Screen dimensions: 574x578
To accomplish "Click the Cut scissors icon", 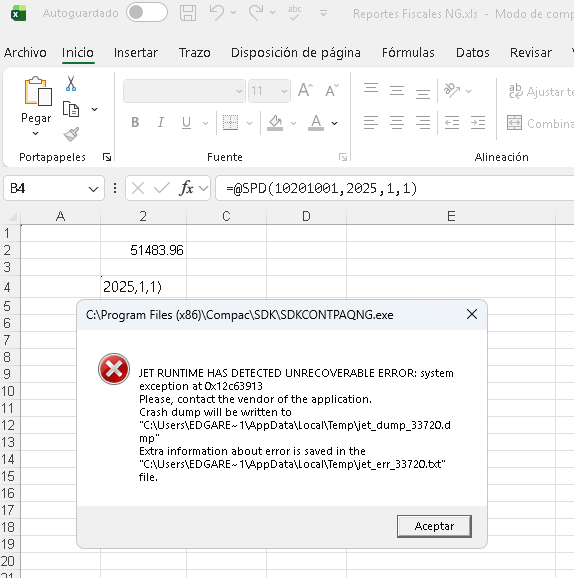I will tap(71, 84).
